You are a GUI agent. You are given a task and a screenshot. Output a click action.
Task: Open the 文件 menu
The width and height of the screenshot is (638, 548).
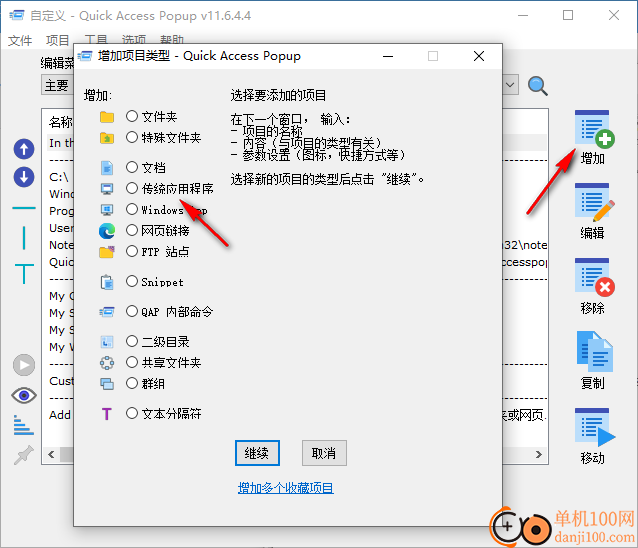[20, 40]
